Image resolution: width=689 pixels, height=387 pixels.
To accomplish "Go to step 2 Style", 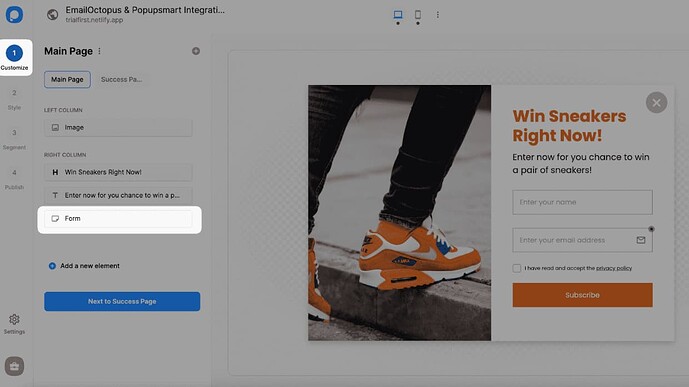I will [x=14, y=100].
